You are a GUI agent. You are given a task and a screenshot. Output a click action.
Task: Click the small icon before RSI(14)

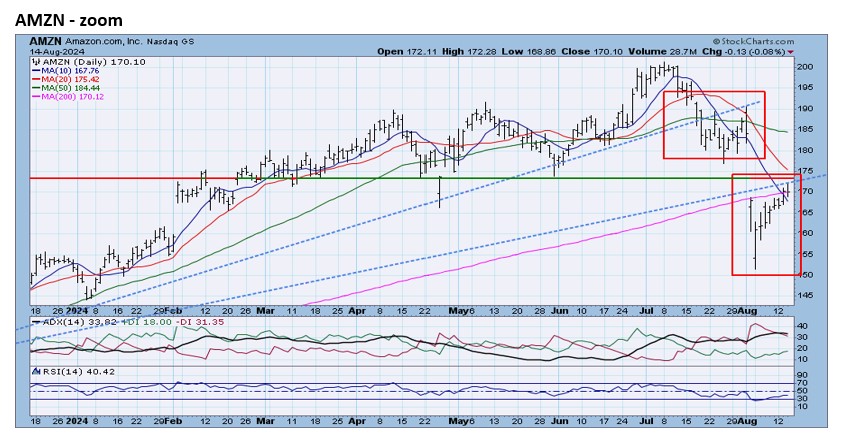(36, 372)
